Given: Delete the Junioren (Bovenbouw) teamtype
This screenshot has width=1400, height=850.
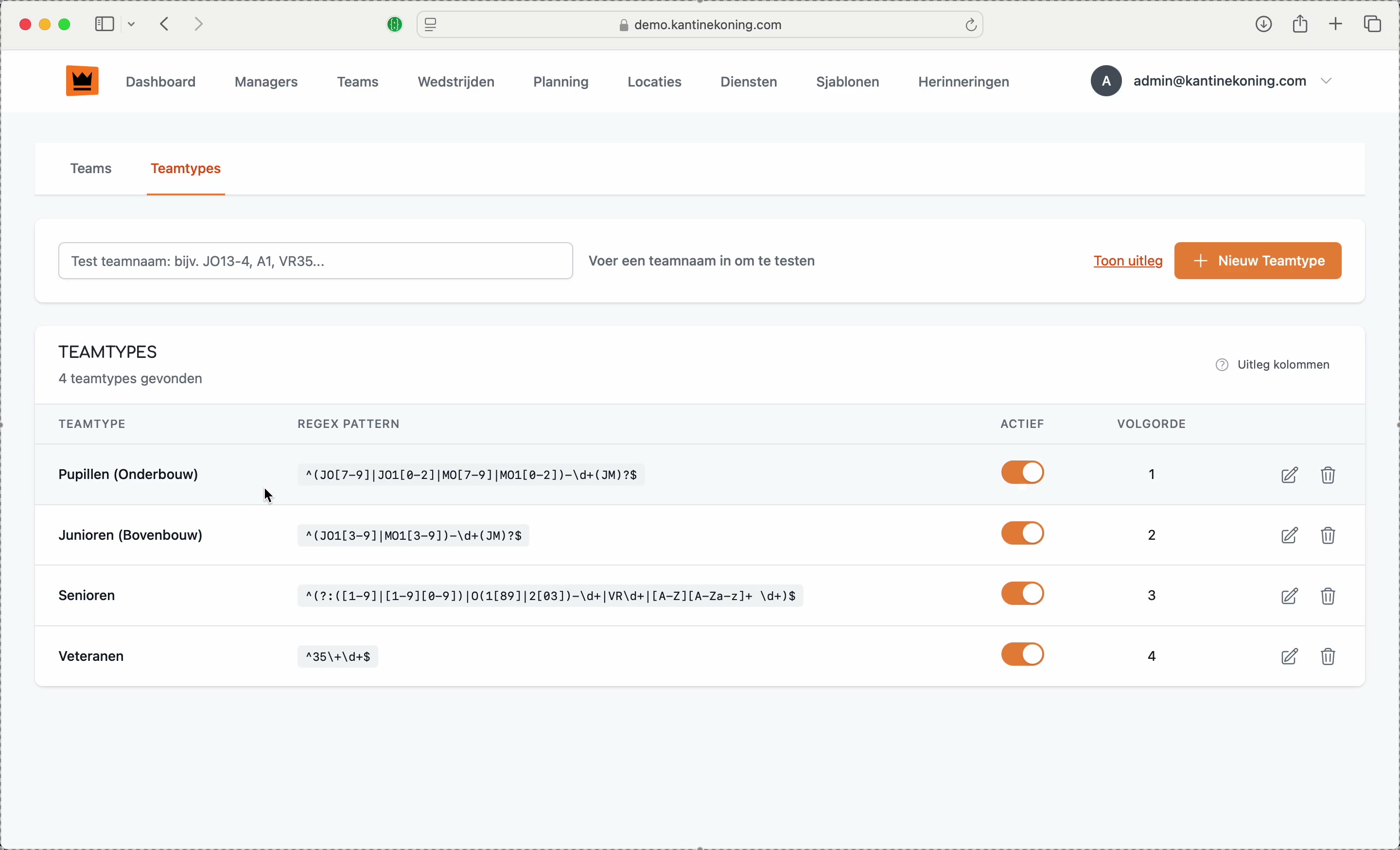Looking at the screenshot, I should (x=1328, y=536).
